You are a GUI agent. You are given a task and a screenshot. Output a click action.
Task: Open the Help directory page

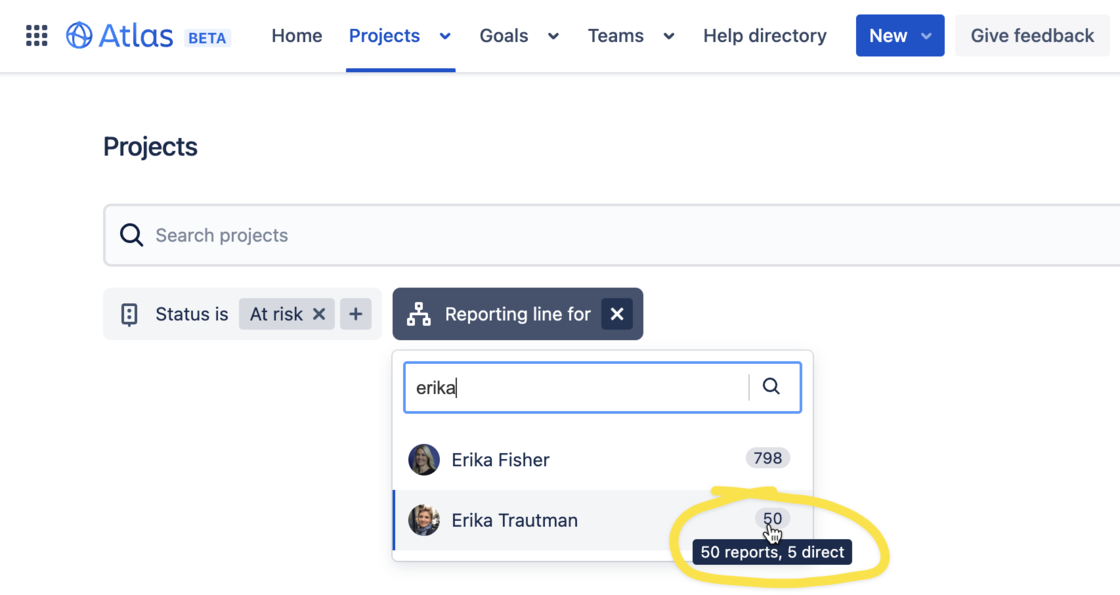tap(764, 35)
